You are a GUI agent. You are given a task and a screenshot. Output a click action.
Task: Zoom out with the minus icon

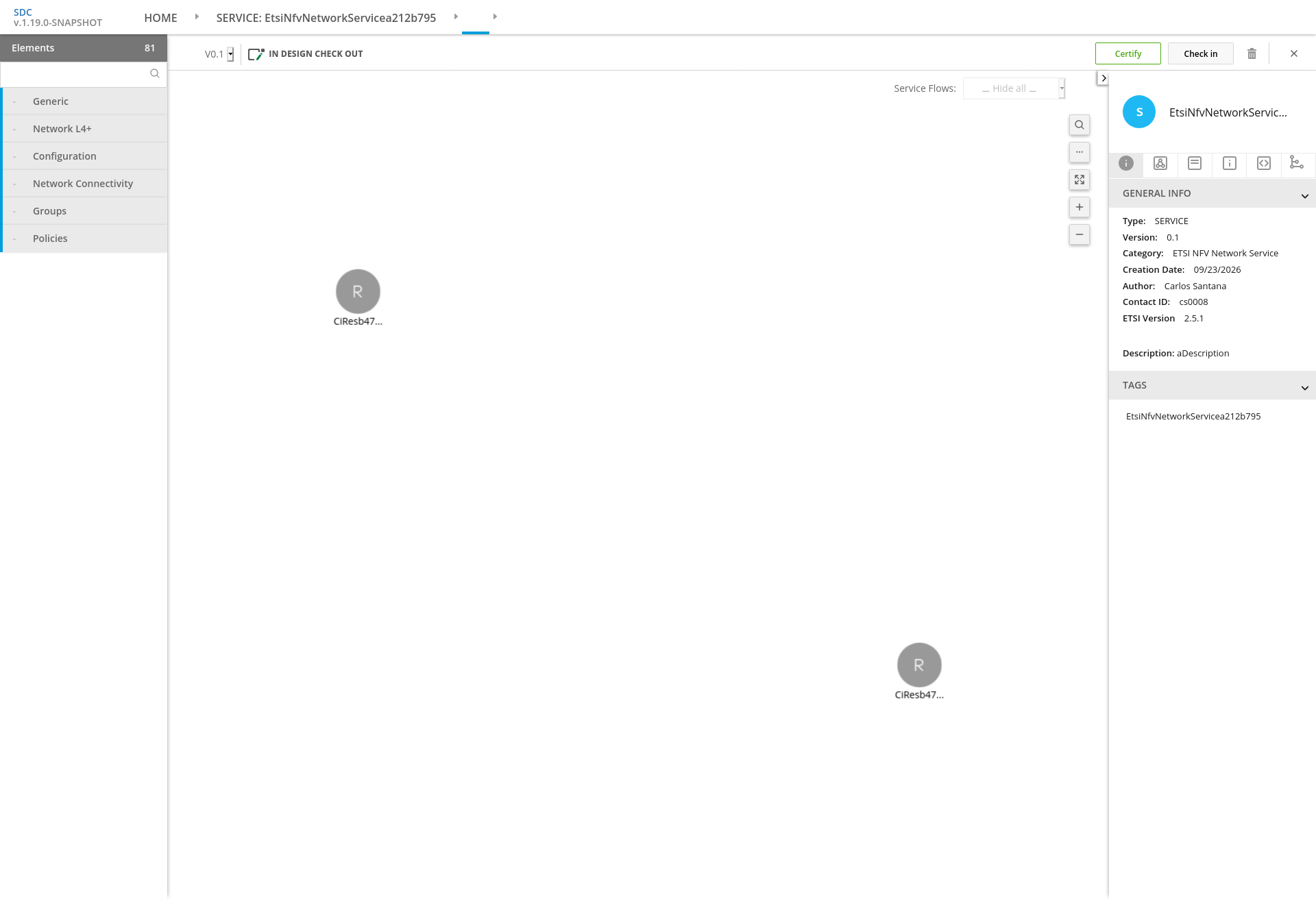[1080, 234]
